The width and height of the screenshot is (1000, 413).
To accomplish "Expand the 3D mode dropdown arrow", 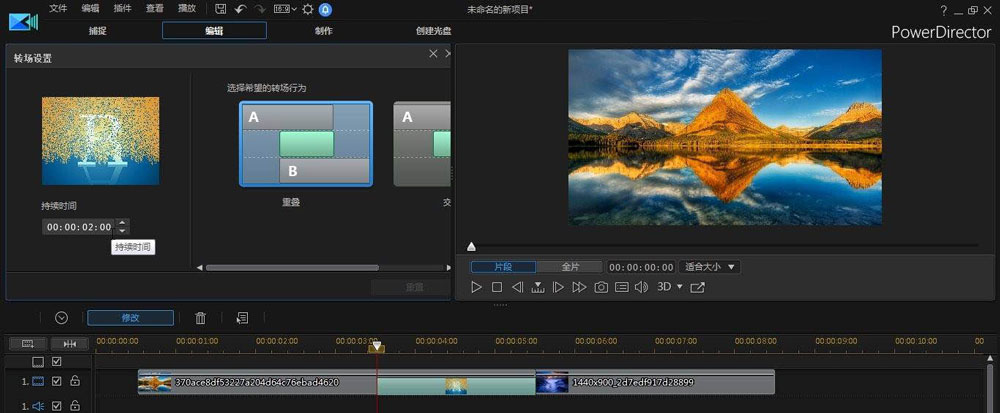I will (x=680, y=287).
